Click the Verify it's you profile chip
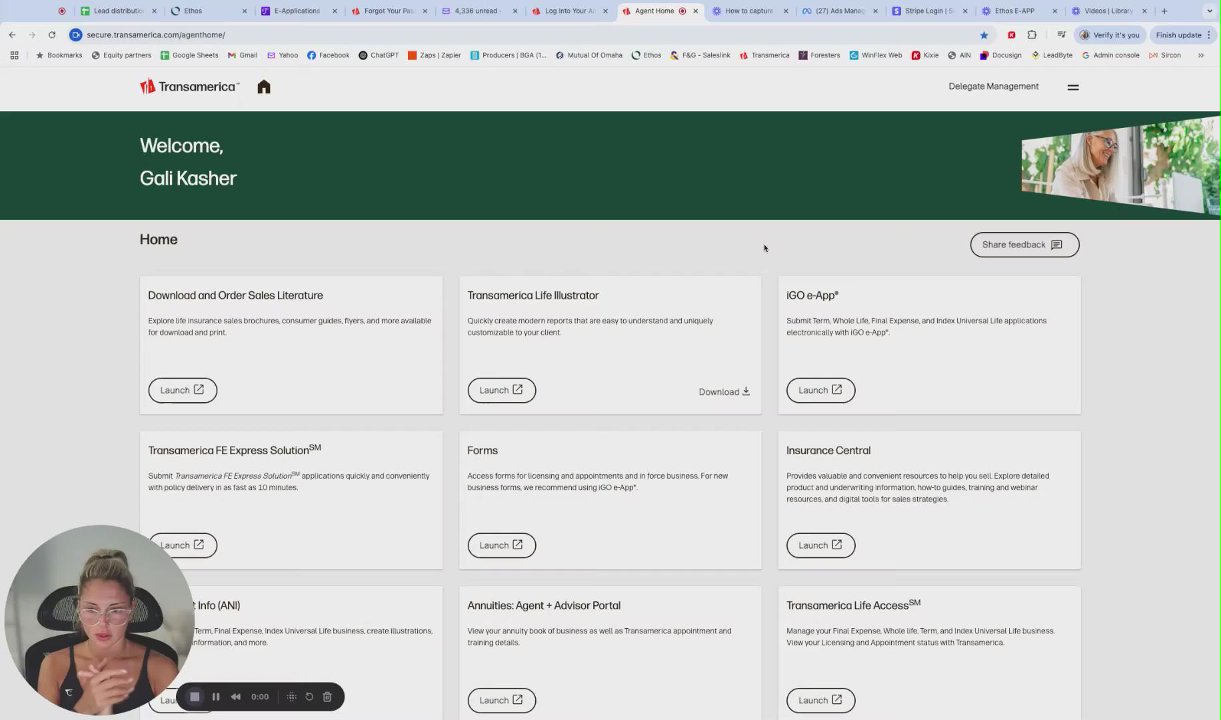 [1109, 35]
